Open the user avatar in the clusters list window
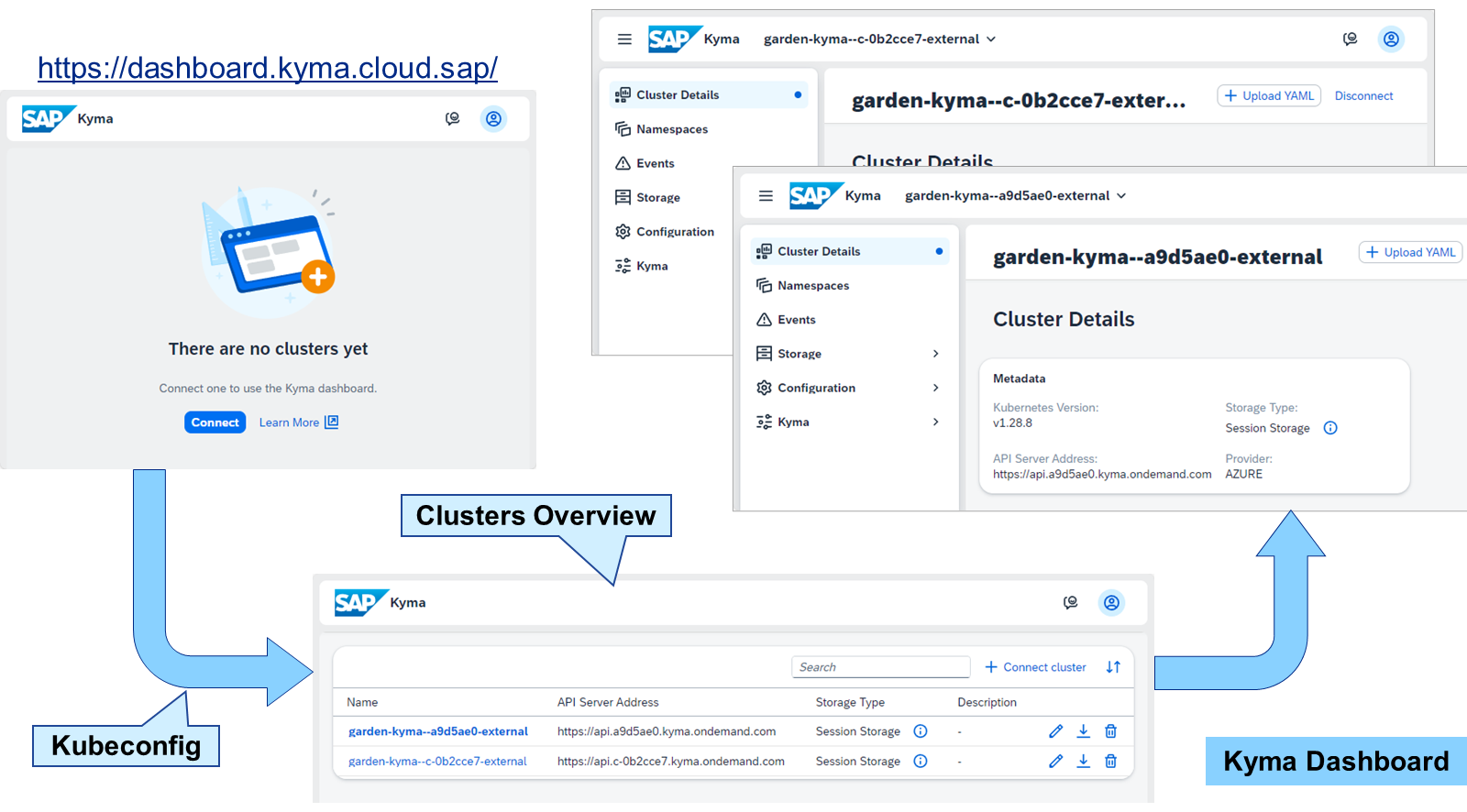1467x812 pixels. 1111,602
